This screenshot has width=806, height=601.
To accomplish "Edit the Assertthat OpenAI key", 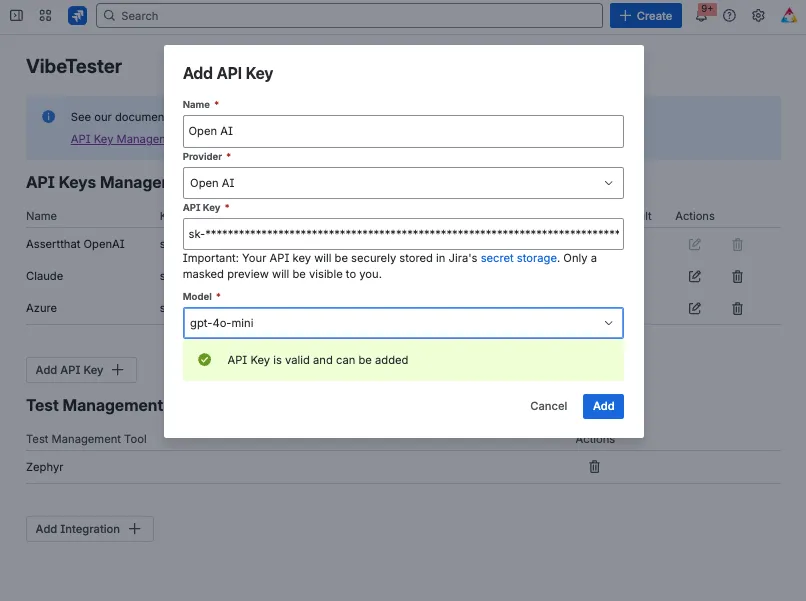I will pyautogui.click(x=694, y=244).
